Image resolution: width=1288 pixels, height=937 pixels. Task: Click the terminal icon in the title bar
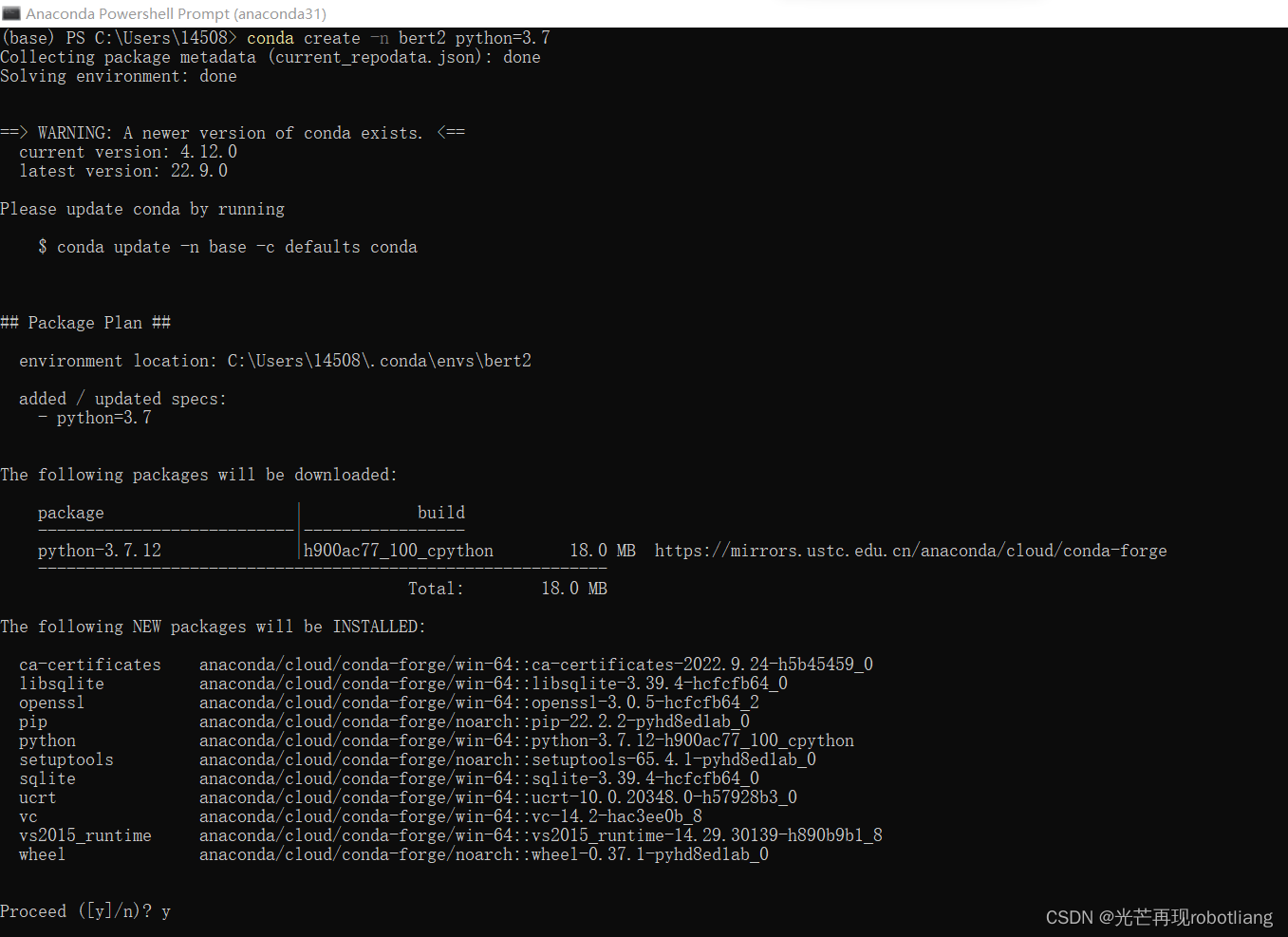(x=11, y=13)
